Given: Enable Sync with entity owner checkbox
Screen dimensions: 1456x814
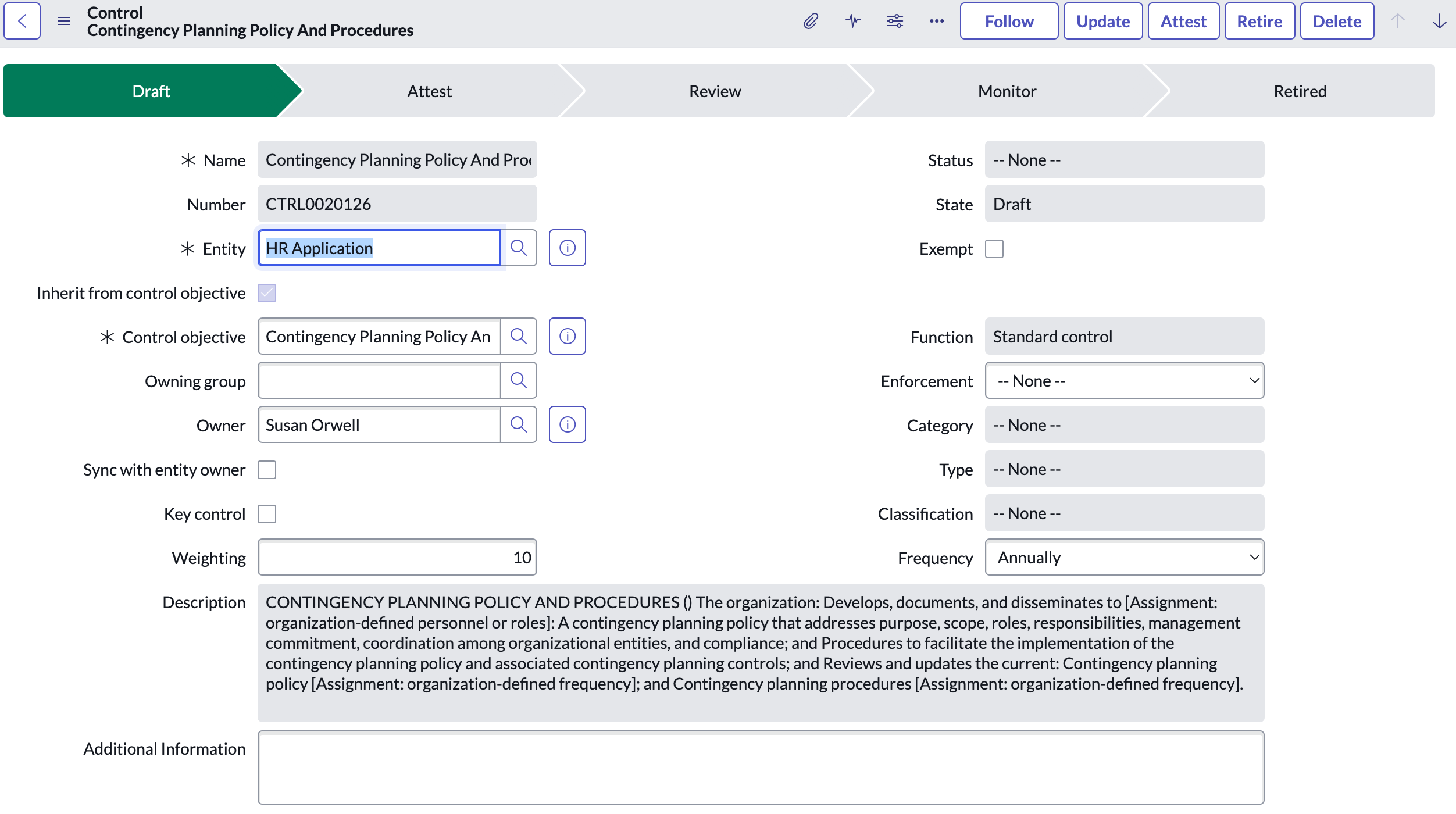Looking at the screenshot, I should point(267,470).
